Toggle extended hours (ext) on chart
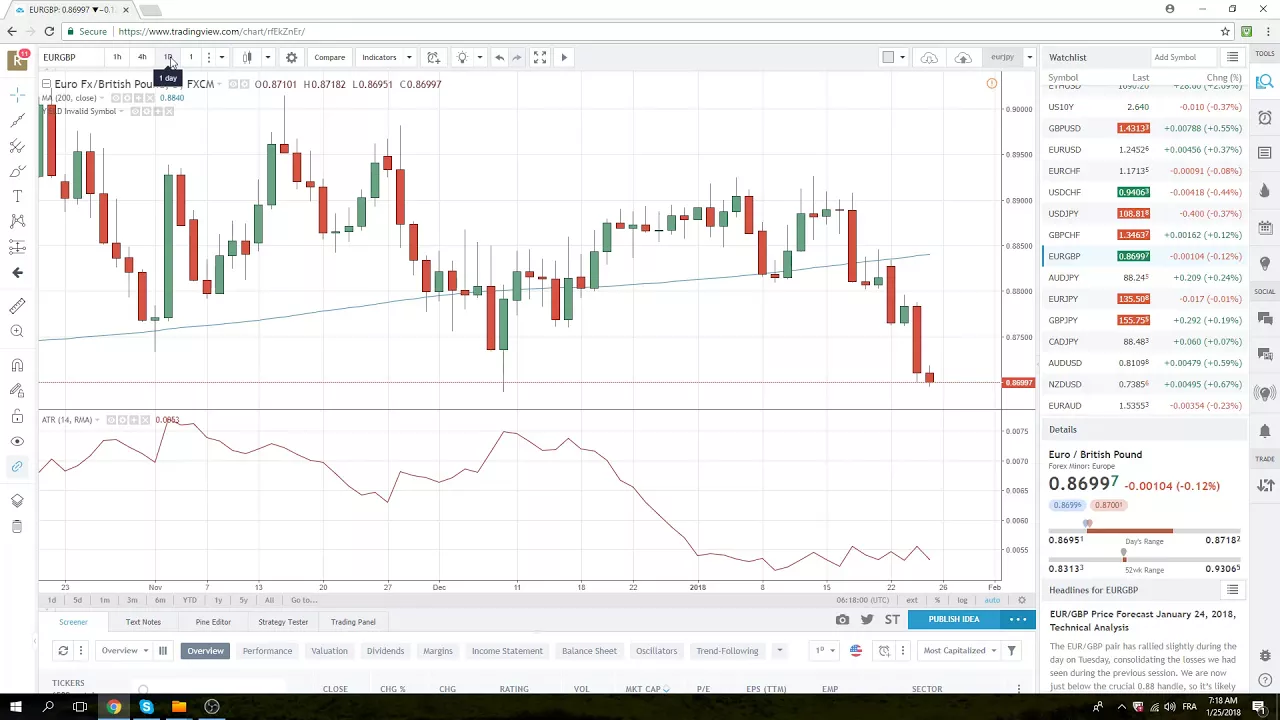 pos(912,600)
